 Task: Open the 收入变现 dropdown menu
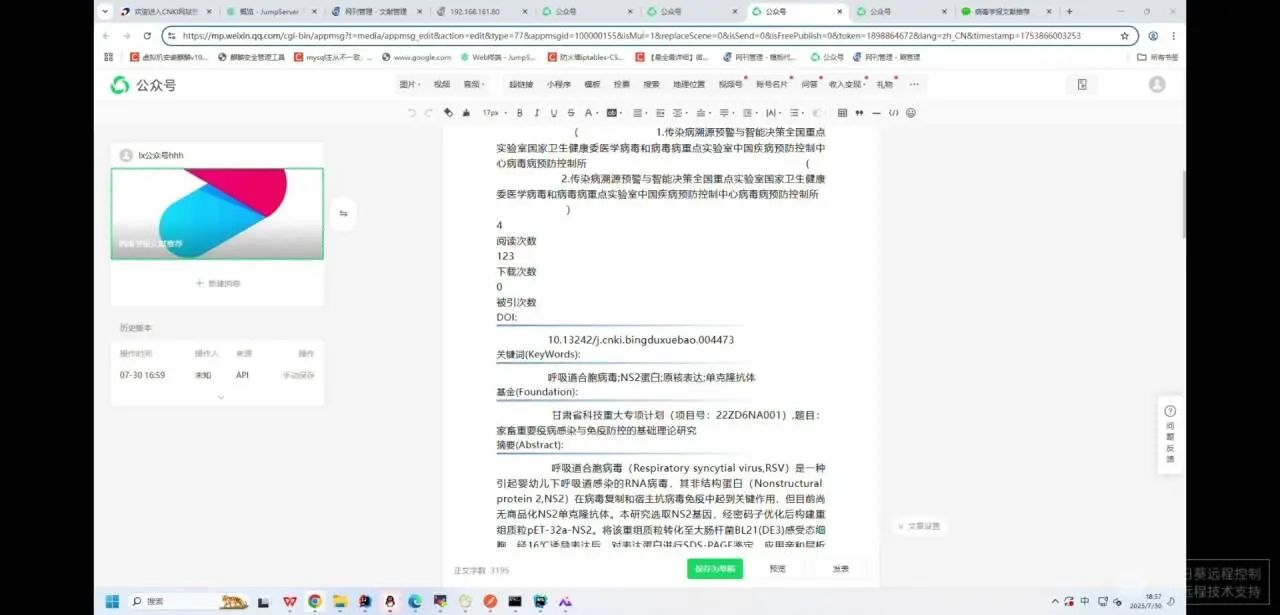[848, 85]
